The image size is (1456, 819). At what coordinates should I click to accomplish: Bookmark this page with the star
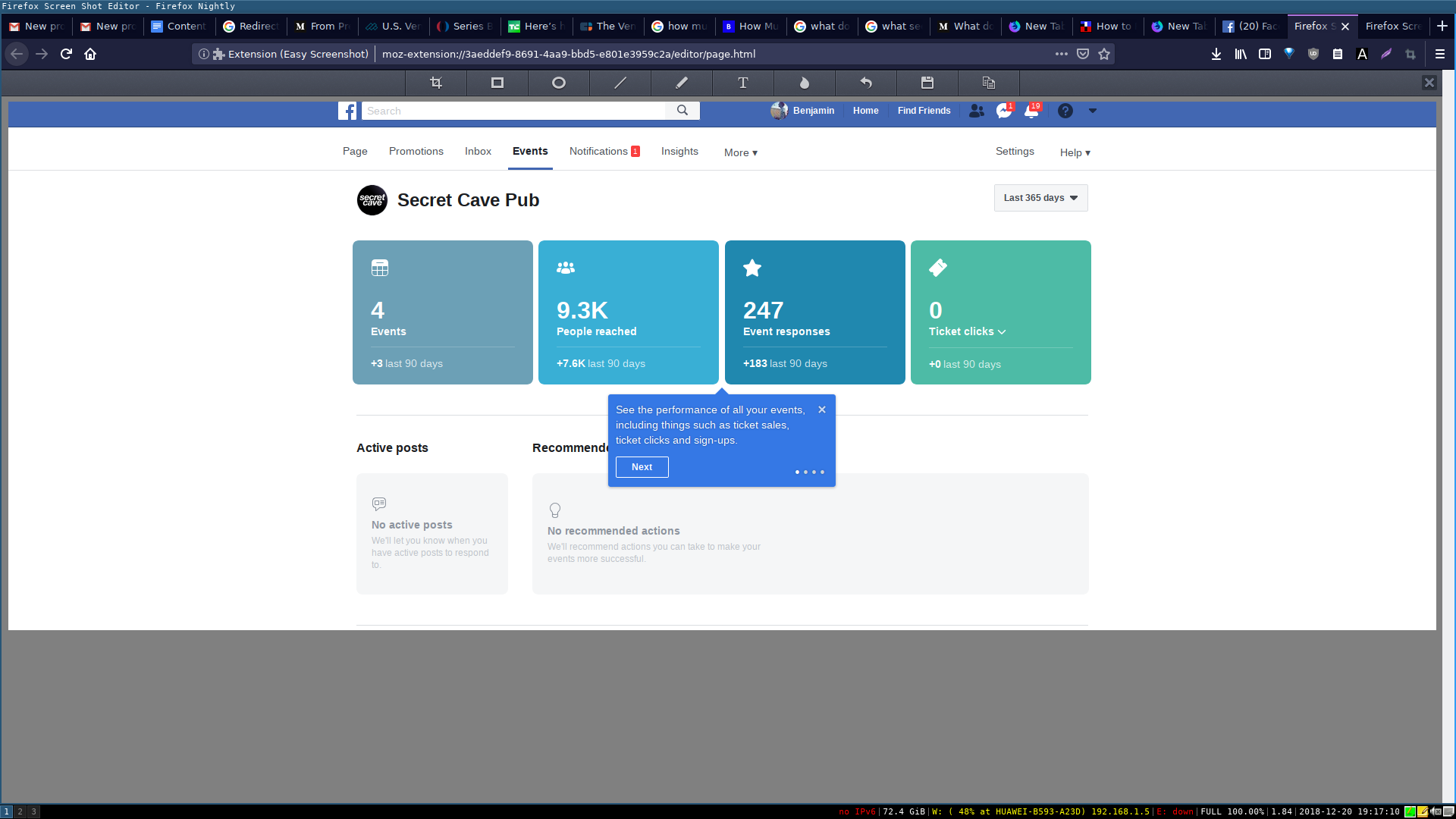pyautogui.click(x=1104, y=54)
